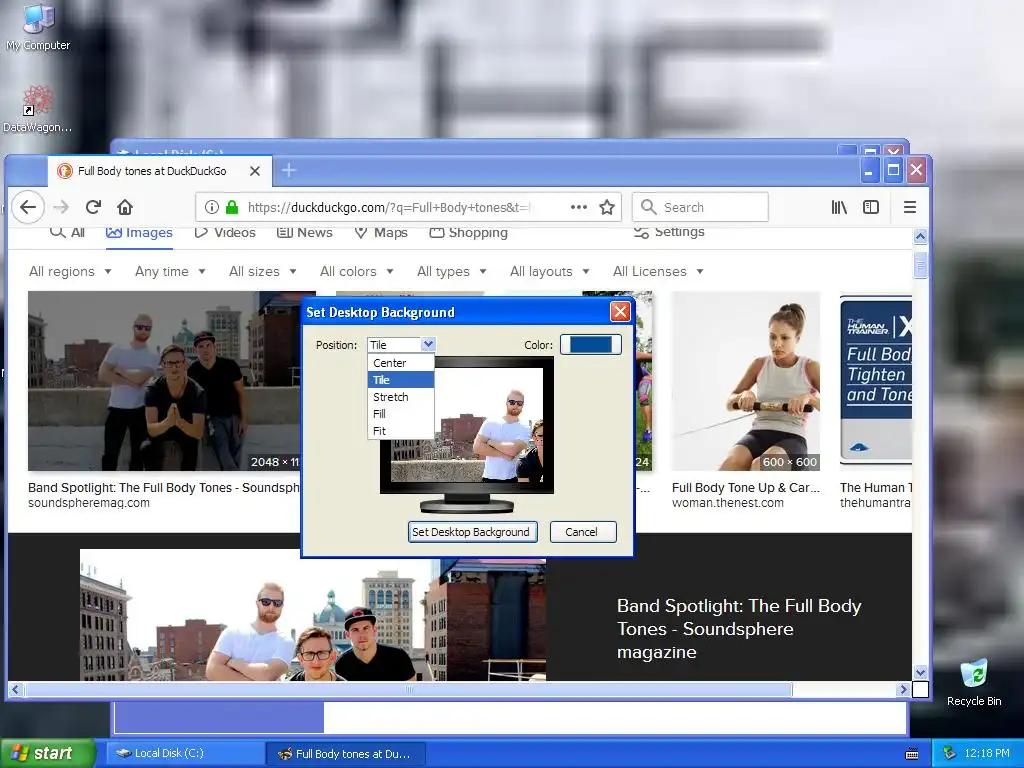The height and width of the screenshot is (768, 1024).
Task: Open DuckDuckGo Settings dropdown
Action: pyautogui.click(x=669, y=232)
